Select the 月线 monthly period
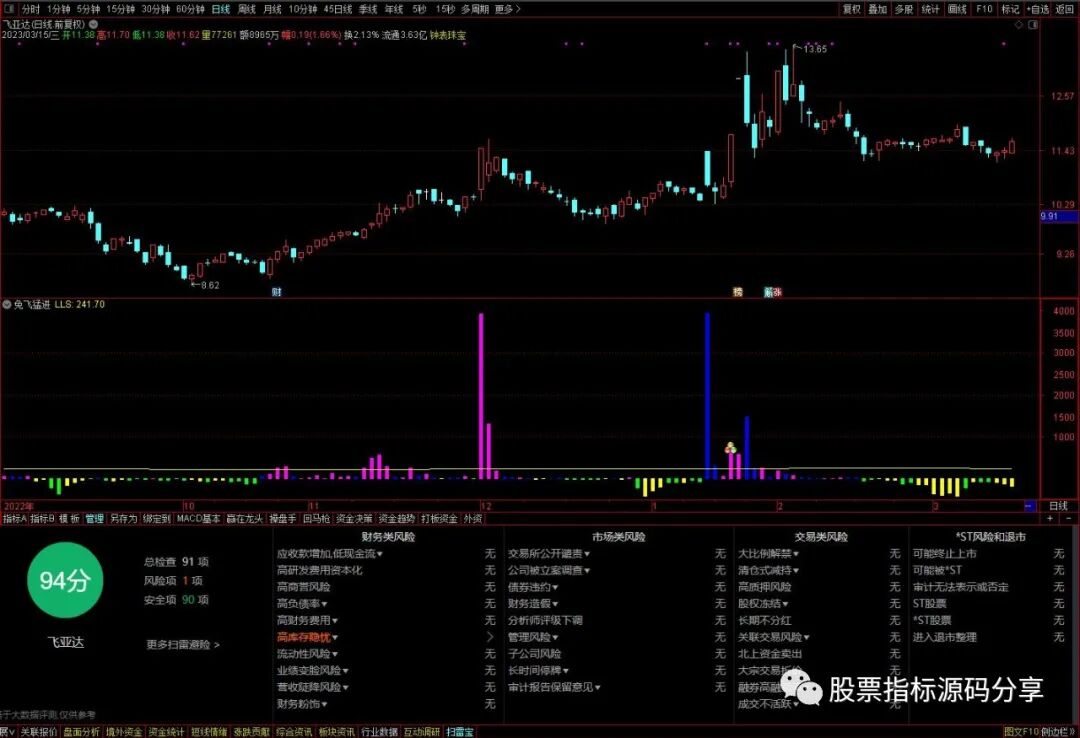Image resolution: width=1080 pixels, height=738 pixels. point(273,9)
